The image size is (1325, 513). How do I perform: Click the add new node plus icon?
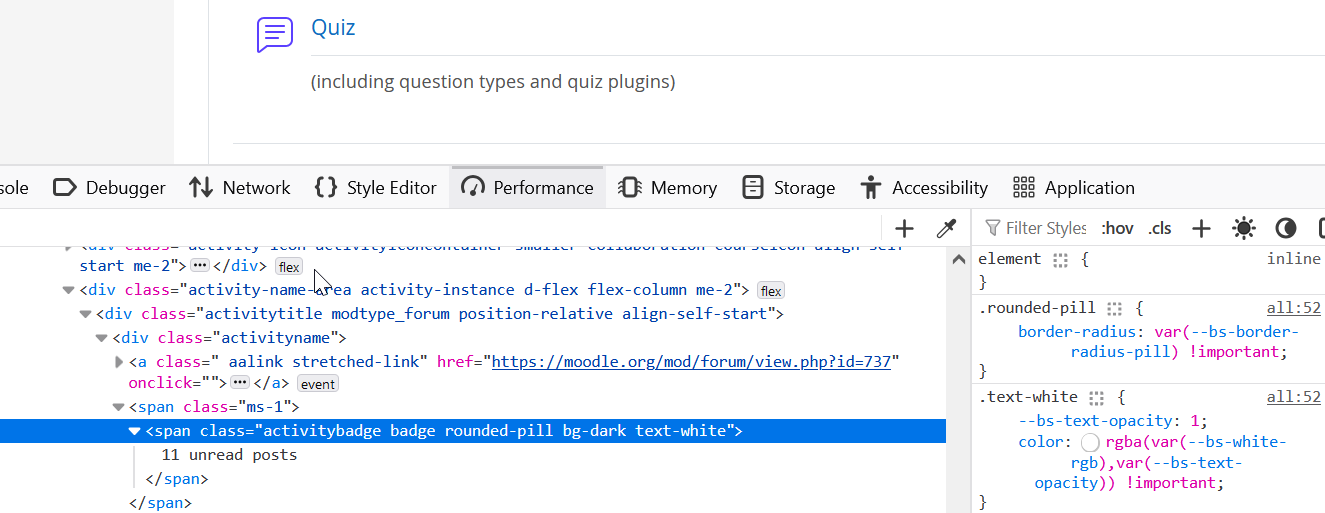904,228
